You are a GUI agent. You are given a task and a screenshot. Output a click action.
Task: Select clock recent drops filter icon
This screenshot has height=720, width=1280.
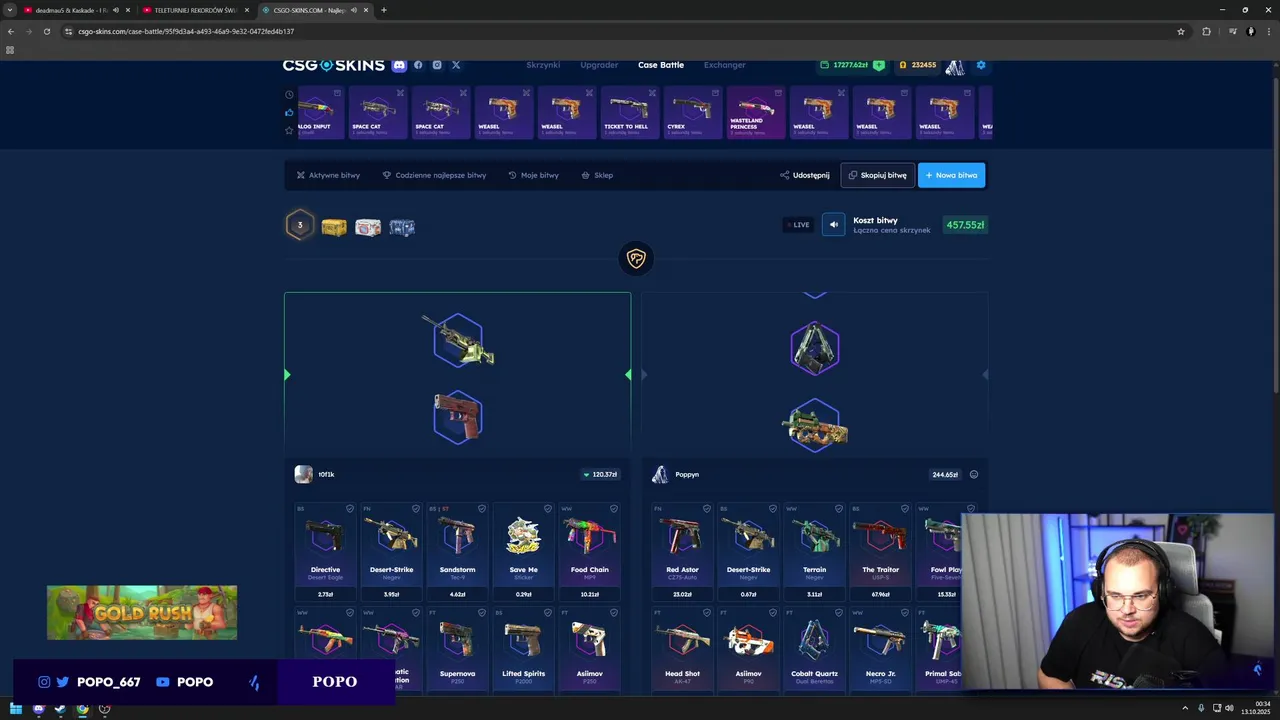coord(289,94)
